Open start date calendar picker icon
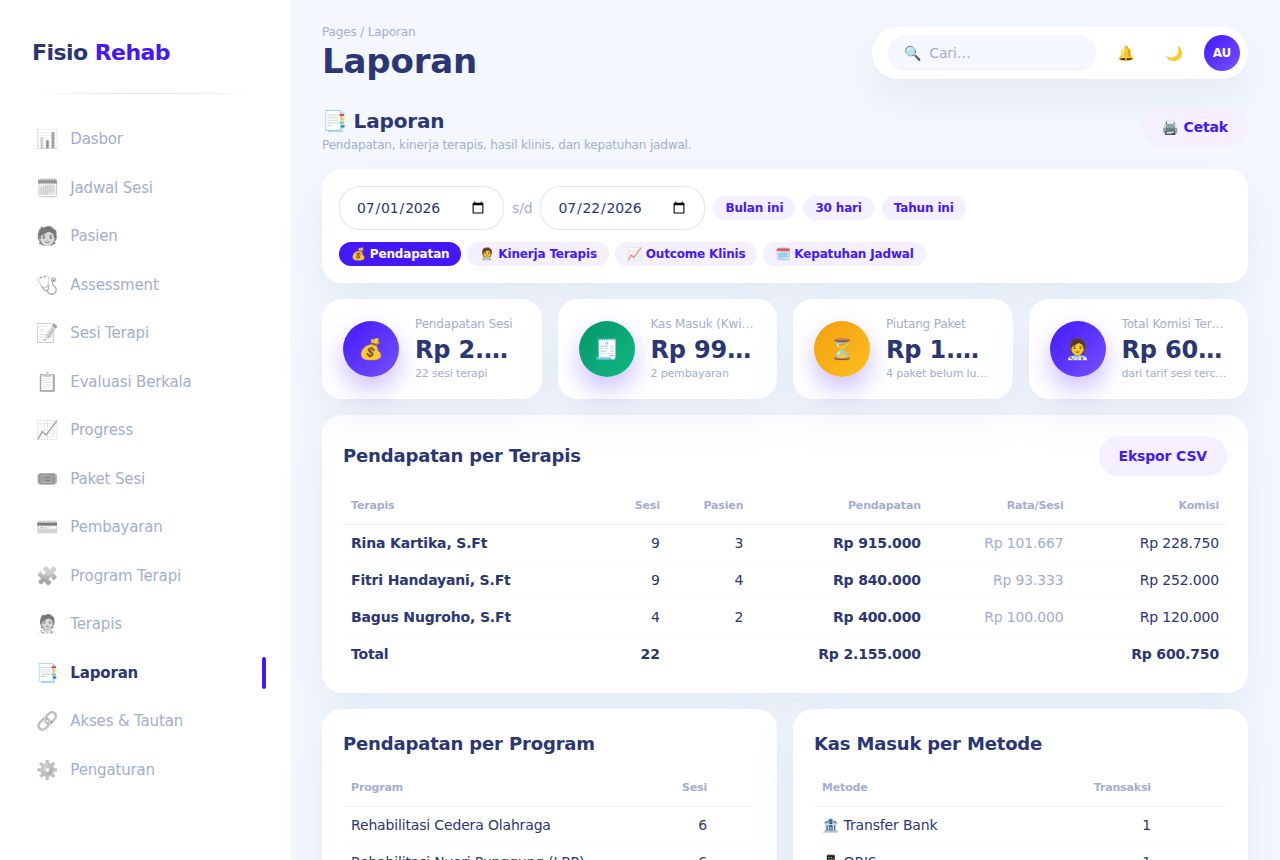Viewport: 1280px width, 860px height. click(x=478, y=208)
